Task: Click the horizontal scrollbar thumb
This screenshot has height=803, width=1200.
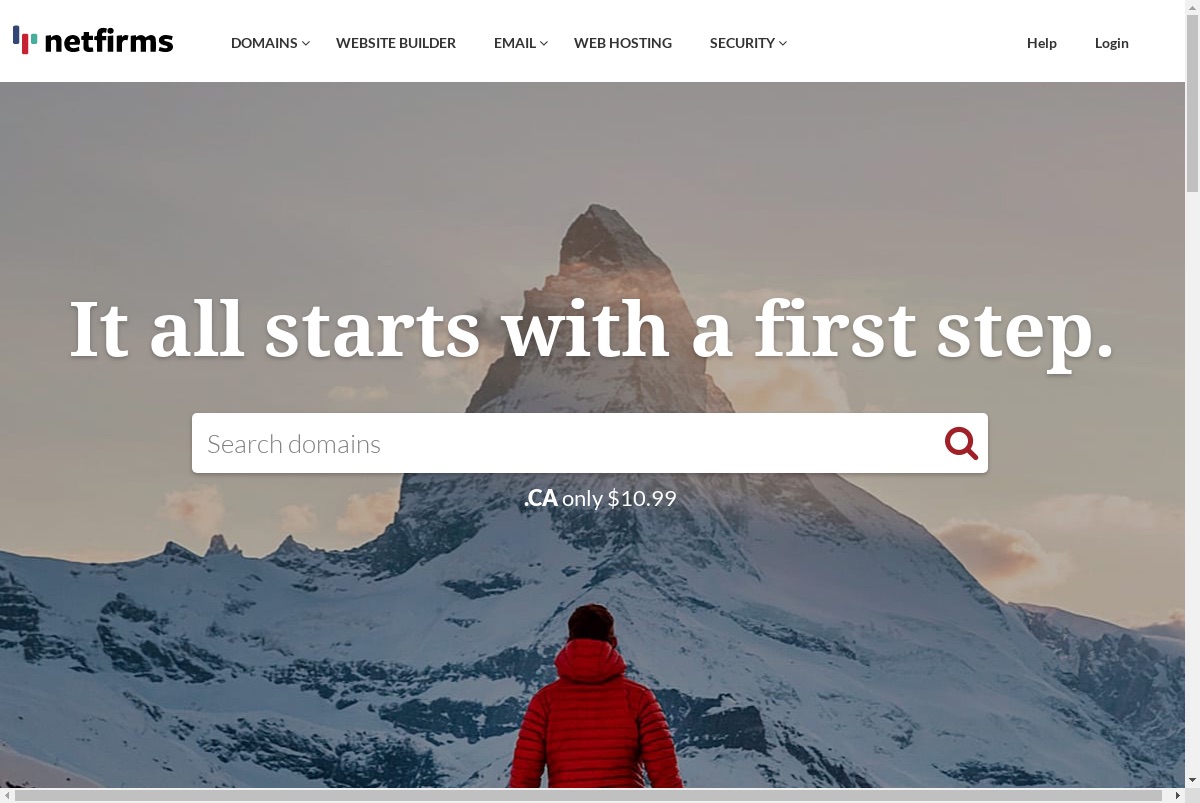Action: click(x=588, y=795)
